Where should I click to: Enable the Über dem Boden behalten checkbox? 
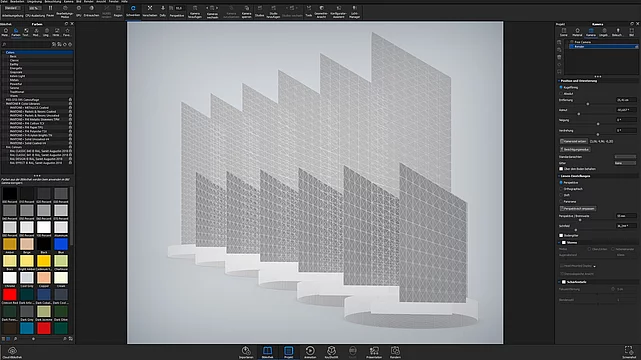pyautogui.click(x=561, y=169)
